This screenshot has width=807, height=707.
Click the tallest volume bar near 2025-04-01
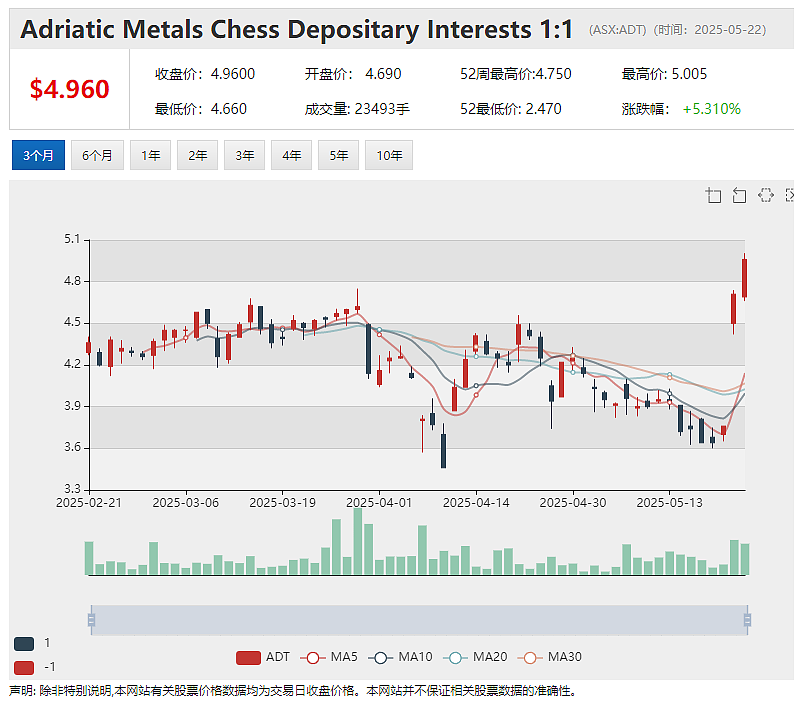coord(358,541)
